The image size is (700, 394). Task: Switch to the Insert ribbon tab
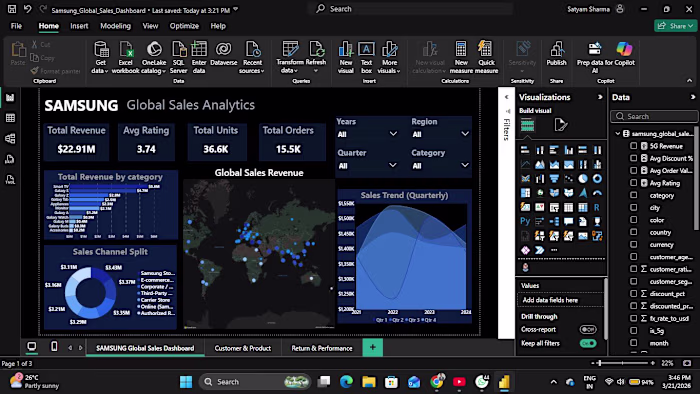coord(79,26)
